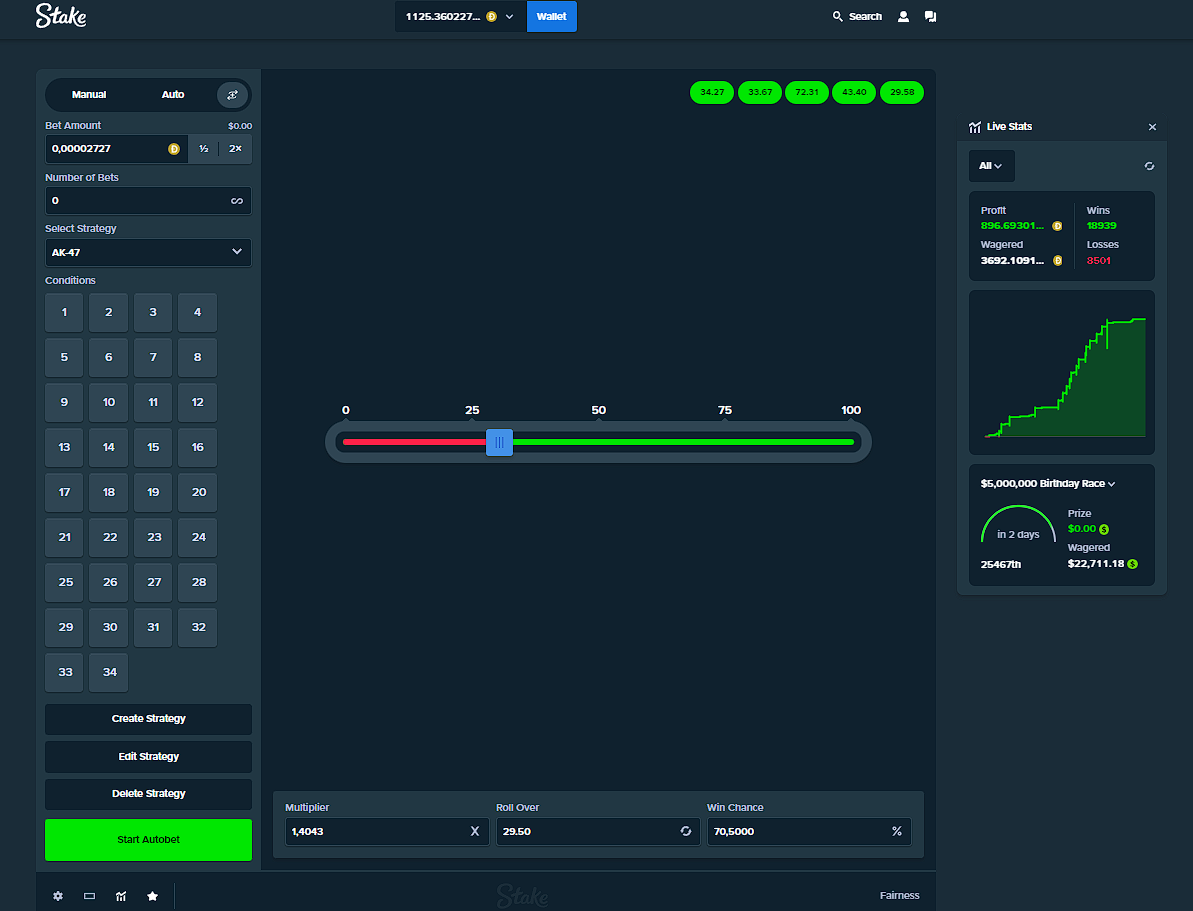The image size is (1193, 911).
Task: Click the refresh icon in Live Stats
Action: [1149, 166]
